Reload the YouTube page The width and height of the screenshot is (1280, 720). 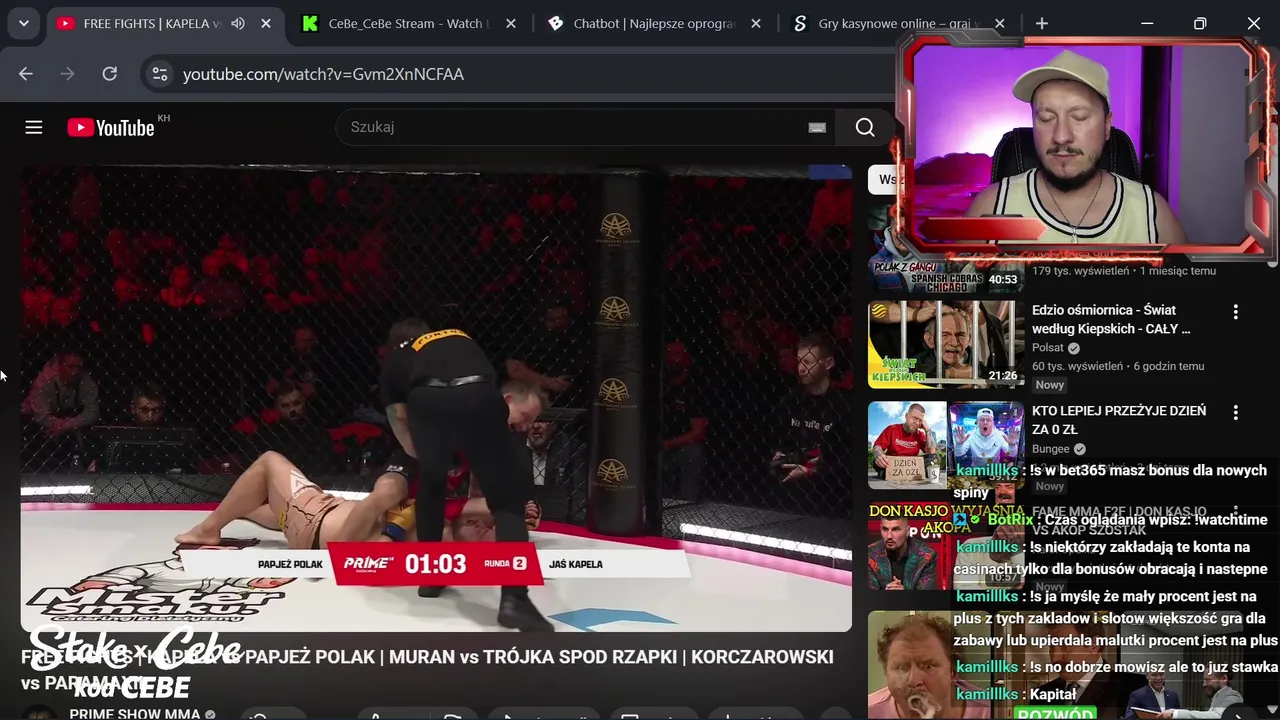pyautogui.click(x=110, y=74)
